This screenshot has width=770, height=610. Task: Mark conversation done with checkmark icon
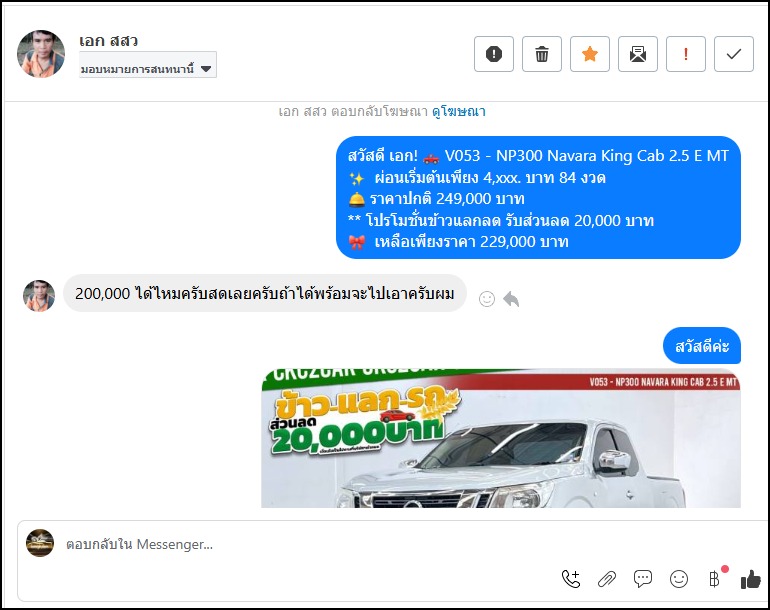tap(734, 54)
